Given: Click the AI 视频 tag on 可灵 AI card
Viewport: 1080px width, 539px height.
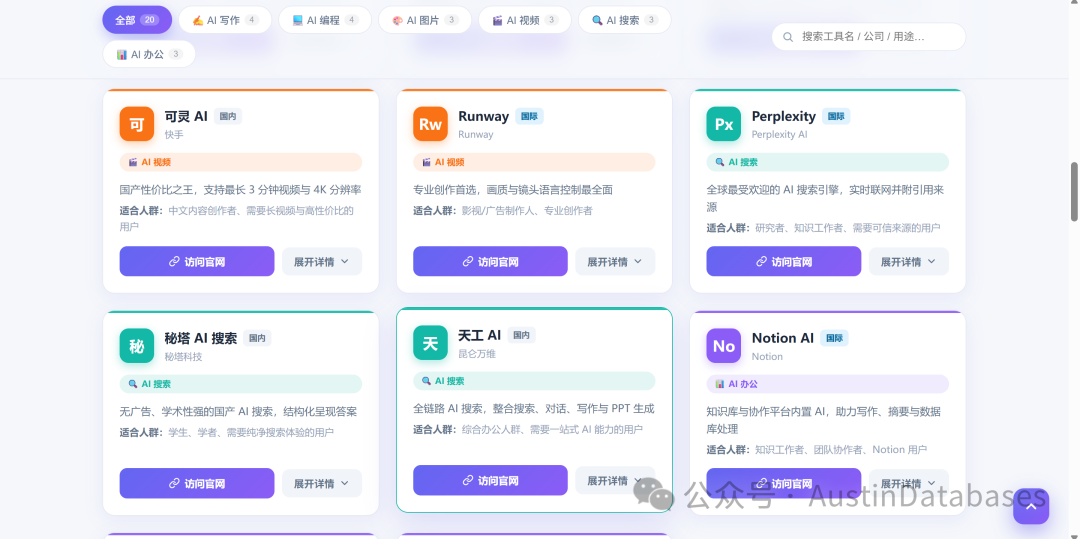Looking at the screenshot, I should (x=240, y=162).
